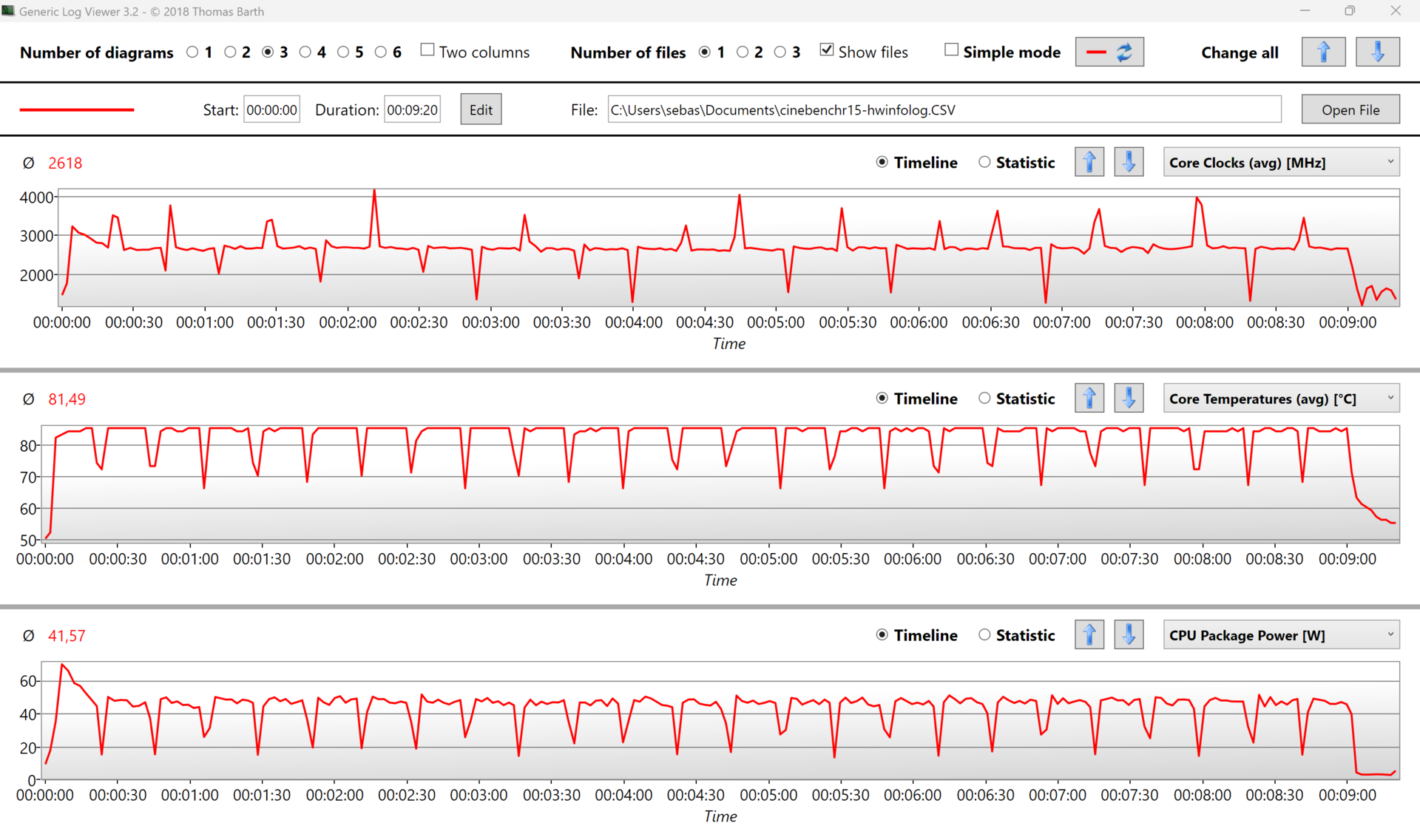Click the Edit button next to Duration
1420x840 pixels.
(x=481, y=109)
